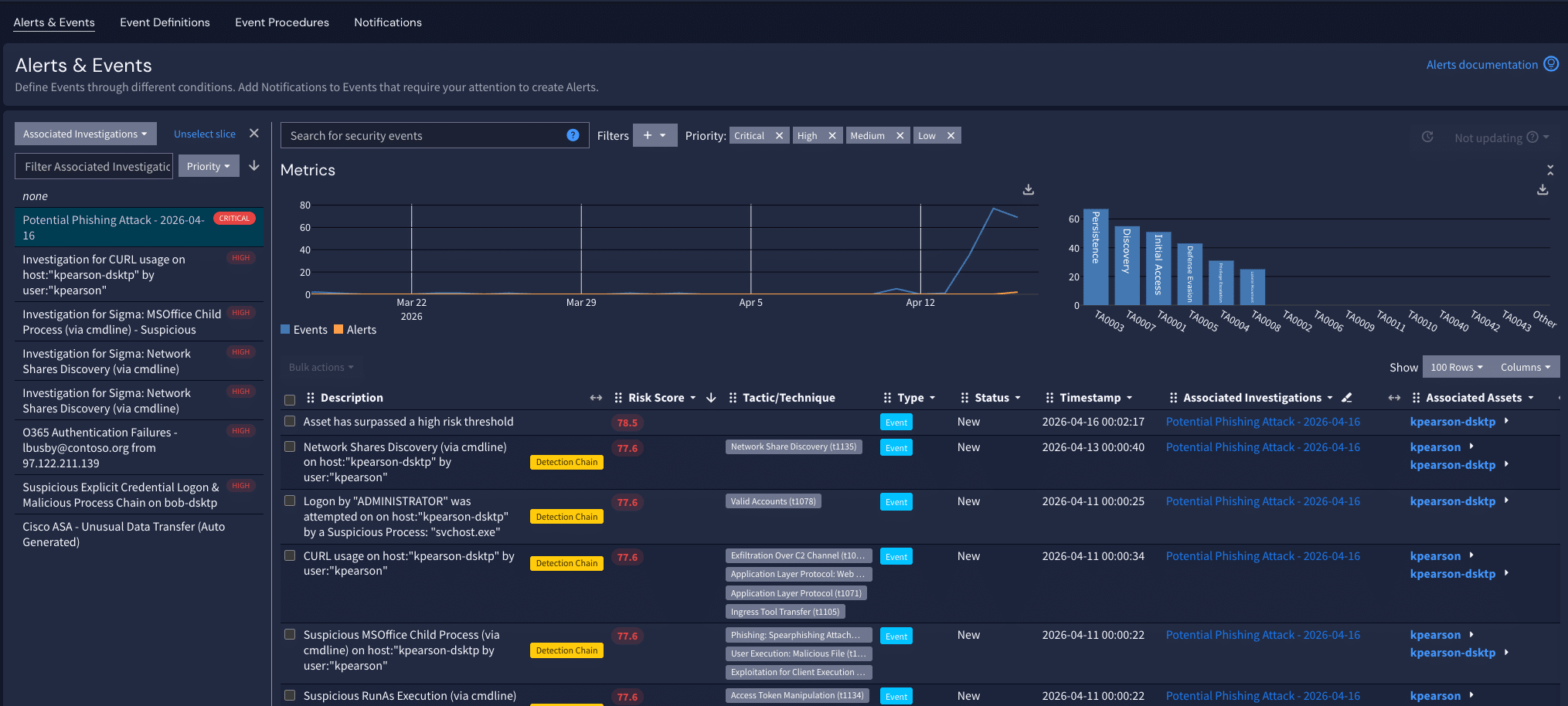Switch to the Alerts & Events tab
Image resolution: width=1568 pixels, height=706 pixels.
pos(54,22)
